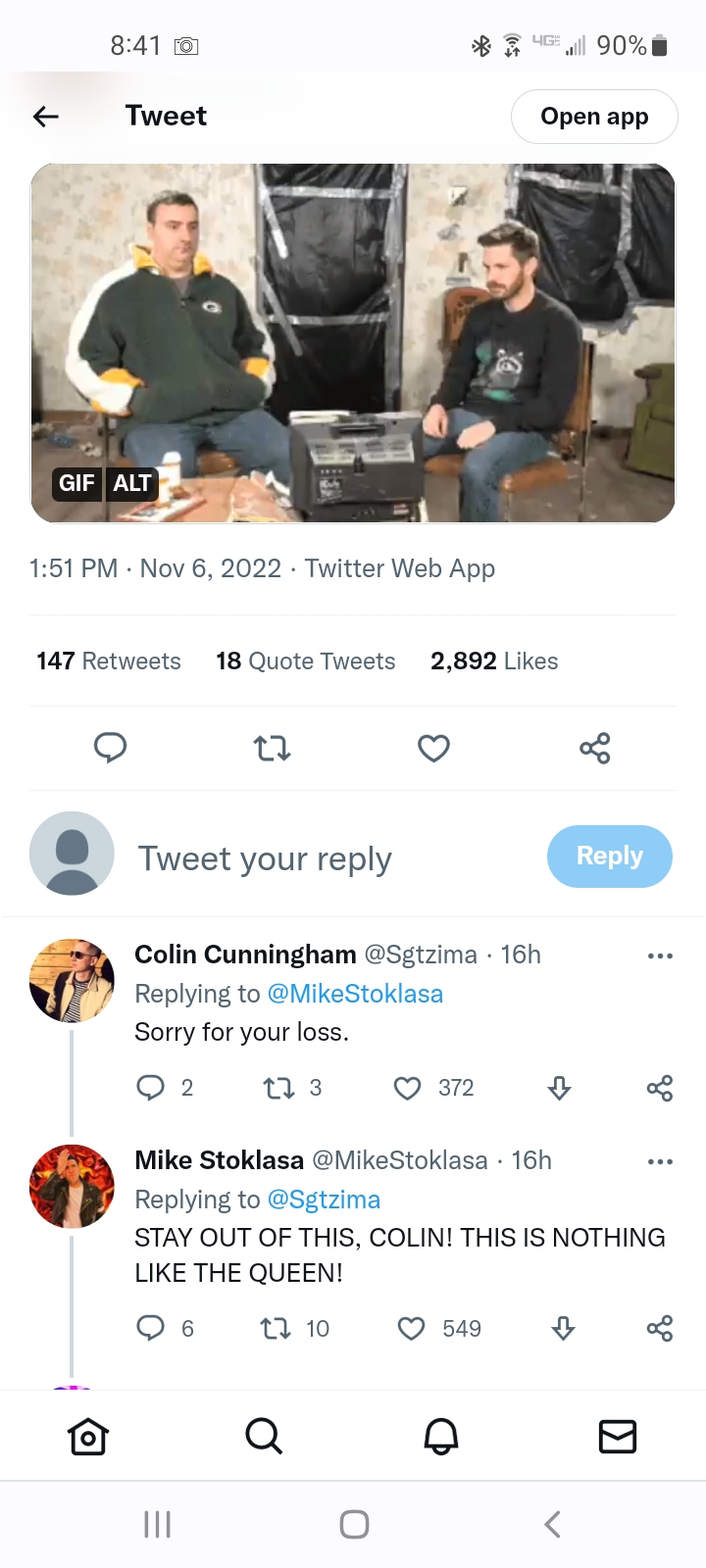This screenshot has width=706, height=1568.
Task: Click the blue Reply button
Action: coord(609,857)
